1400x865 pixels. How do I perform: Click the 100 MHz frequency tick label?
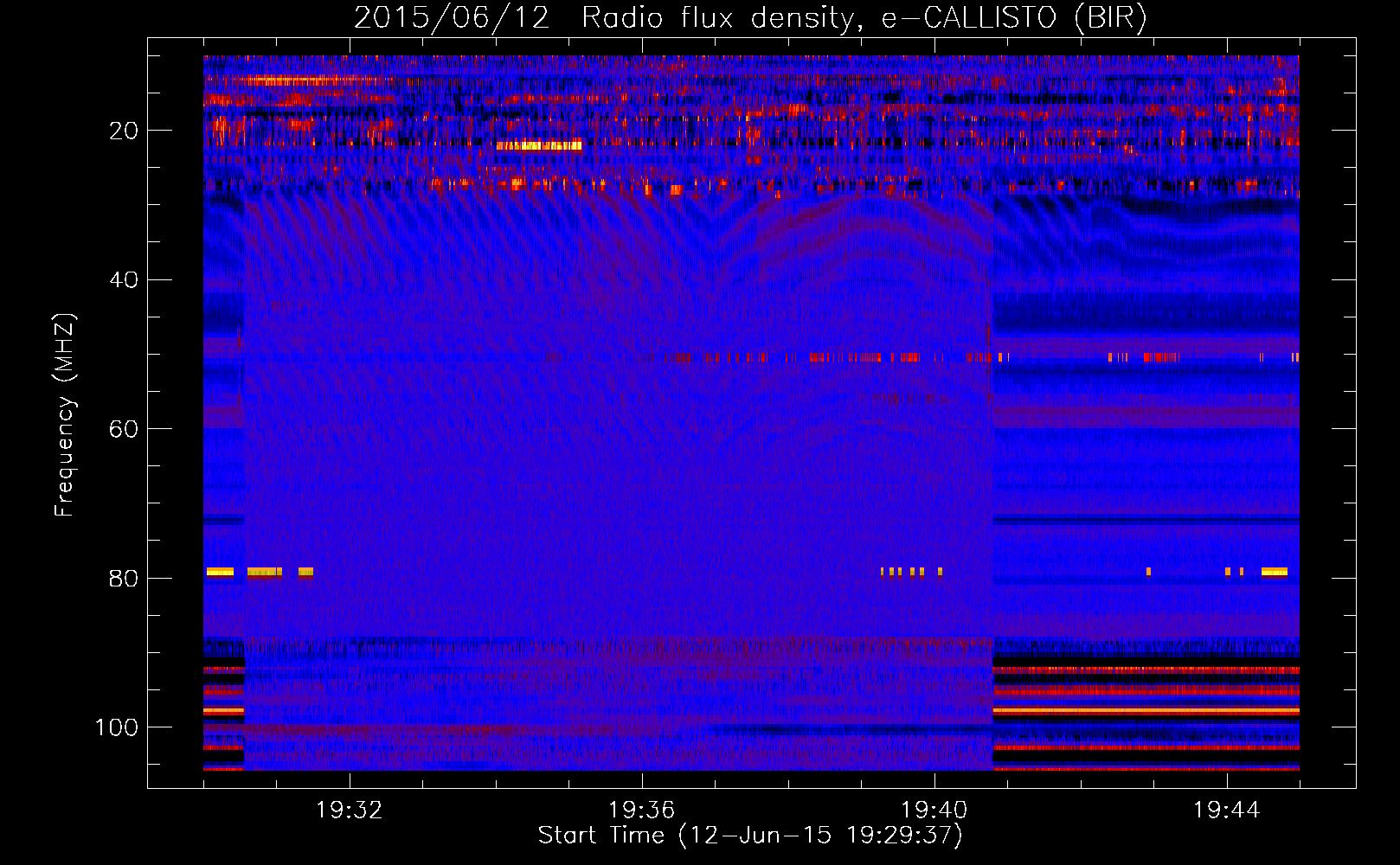tap(117, 727)
